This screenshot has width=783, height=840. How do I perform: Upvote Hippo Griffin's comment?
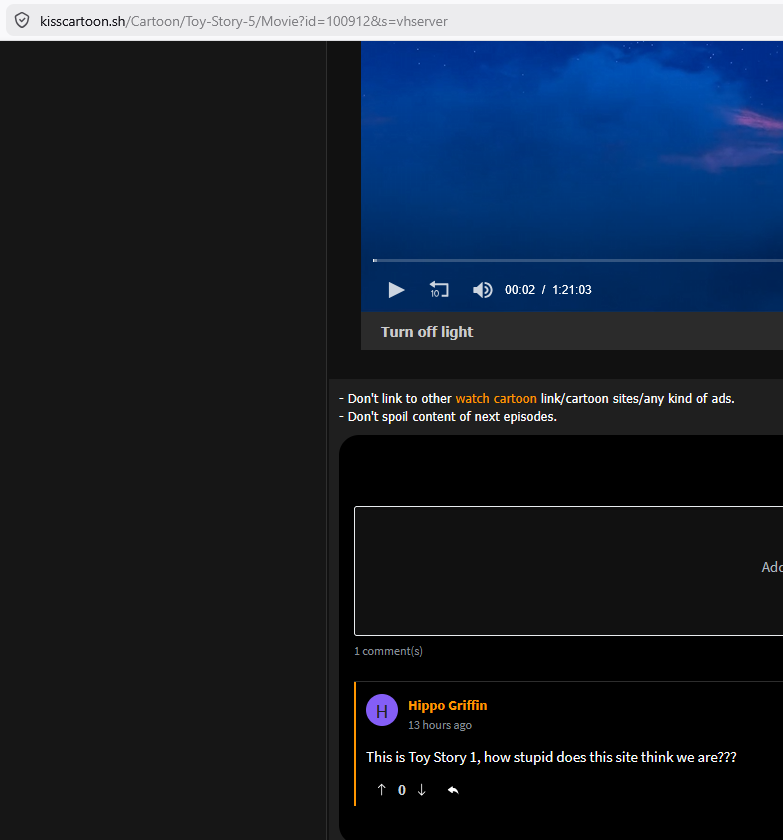pyautogui.click(x=381, y=790)
